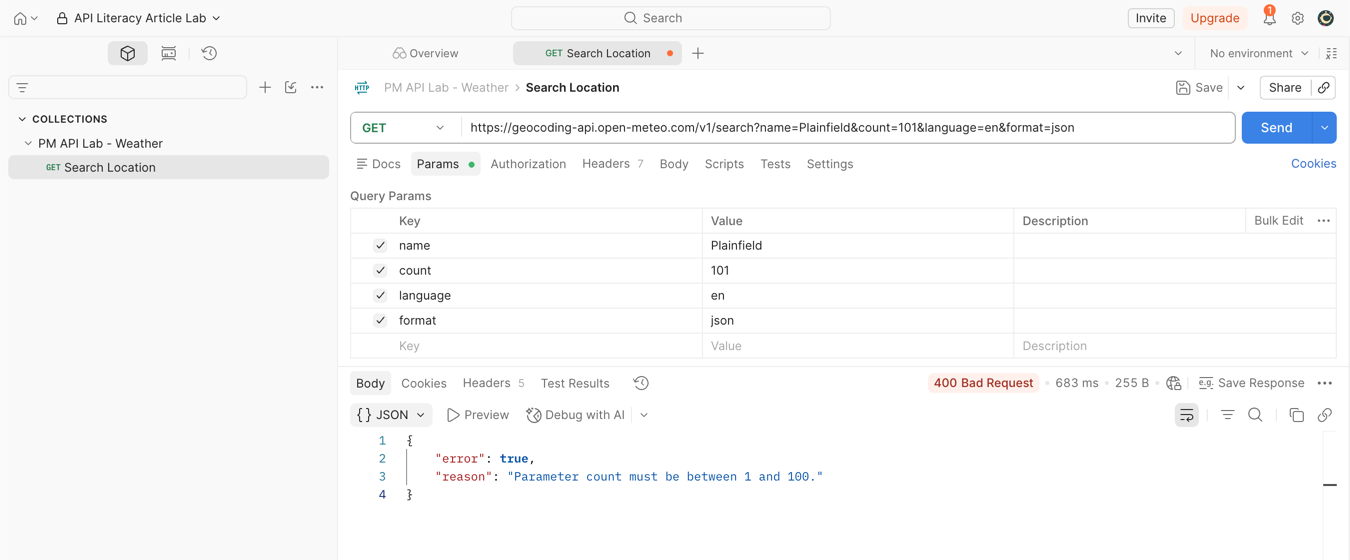Uncheck the format parameter checkbox
Image resolution: width=1350 pixels, height=560 pixels.
point(380,321)
